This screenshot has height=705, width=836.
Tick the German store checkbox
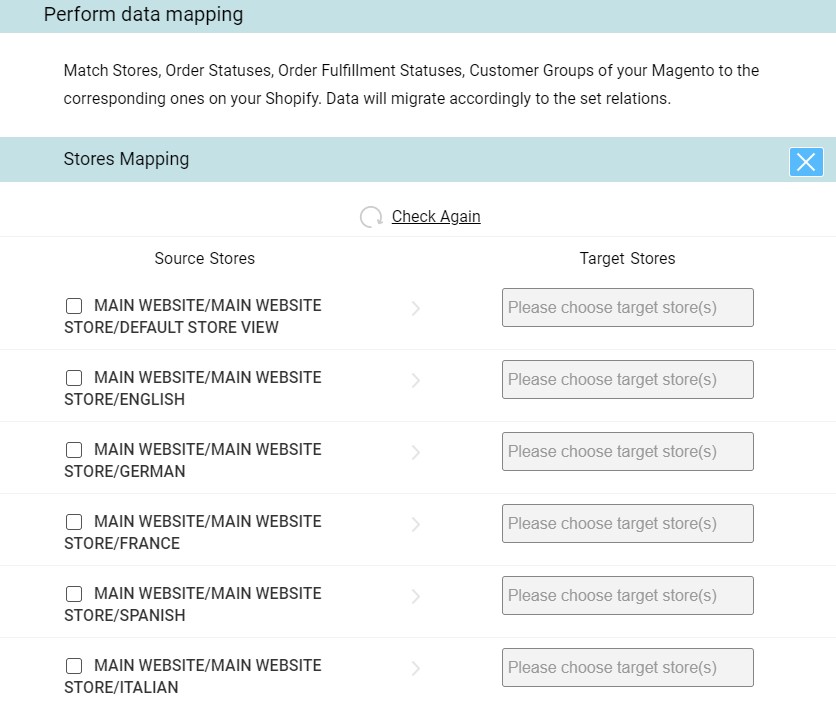point(74,450)
